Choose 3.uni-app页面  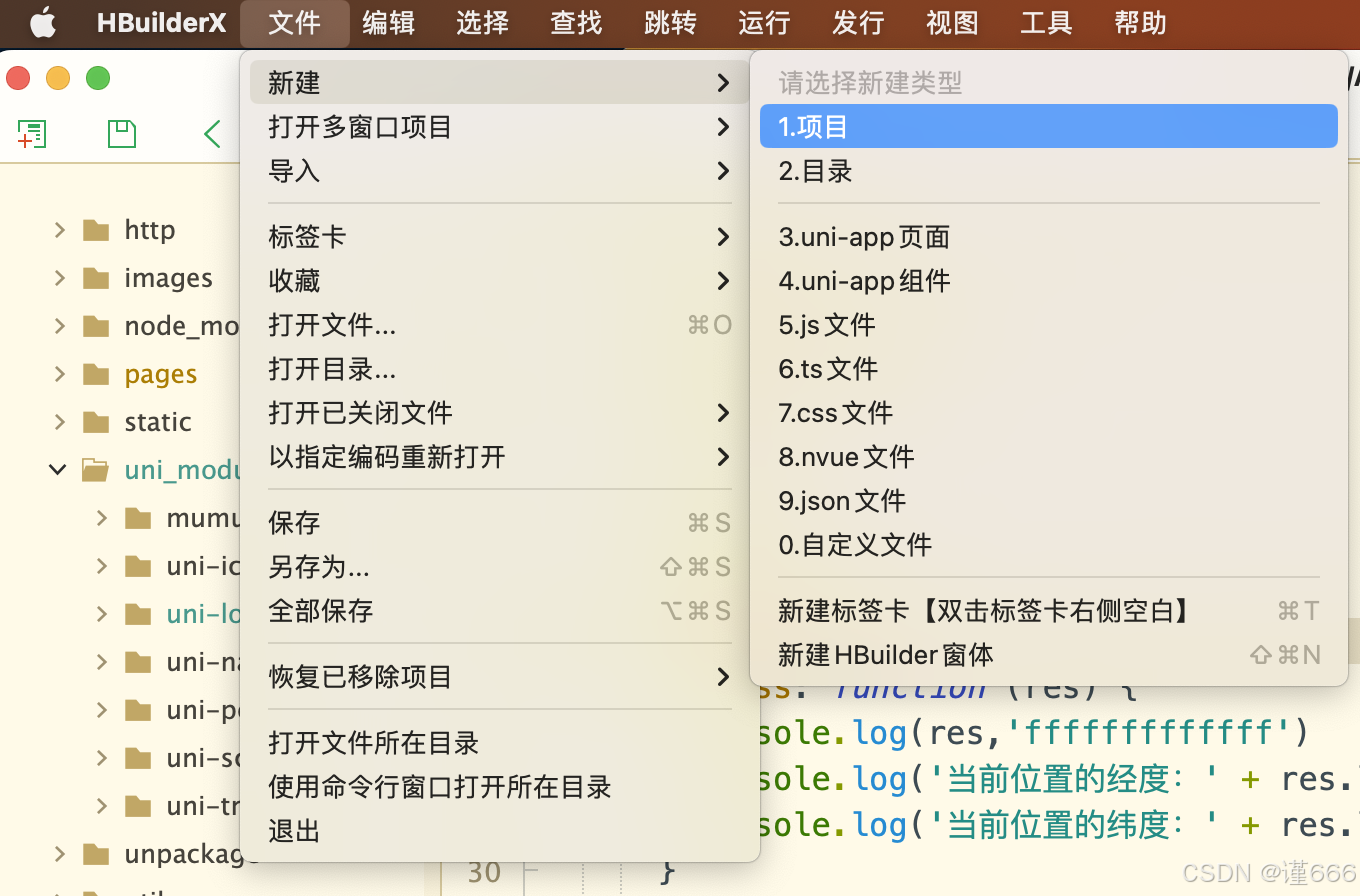[x=1049, y=237]
